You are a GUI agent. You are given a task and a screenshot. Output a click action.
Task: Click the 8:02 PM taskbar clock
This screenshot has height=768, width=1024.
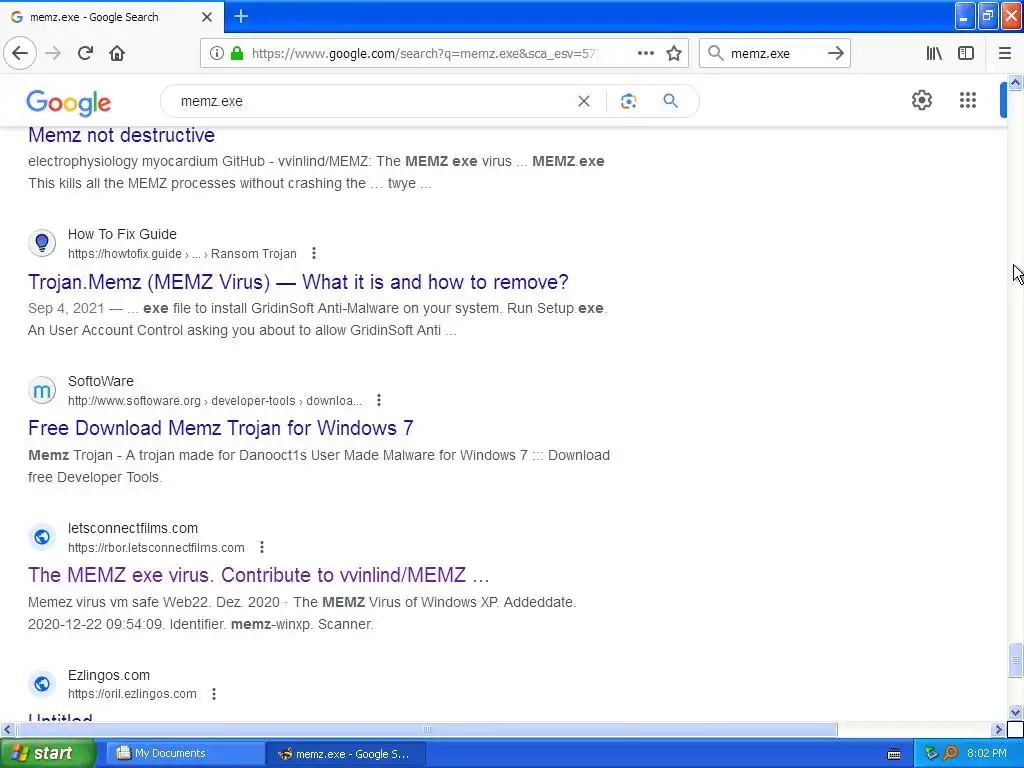point(987,754)
